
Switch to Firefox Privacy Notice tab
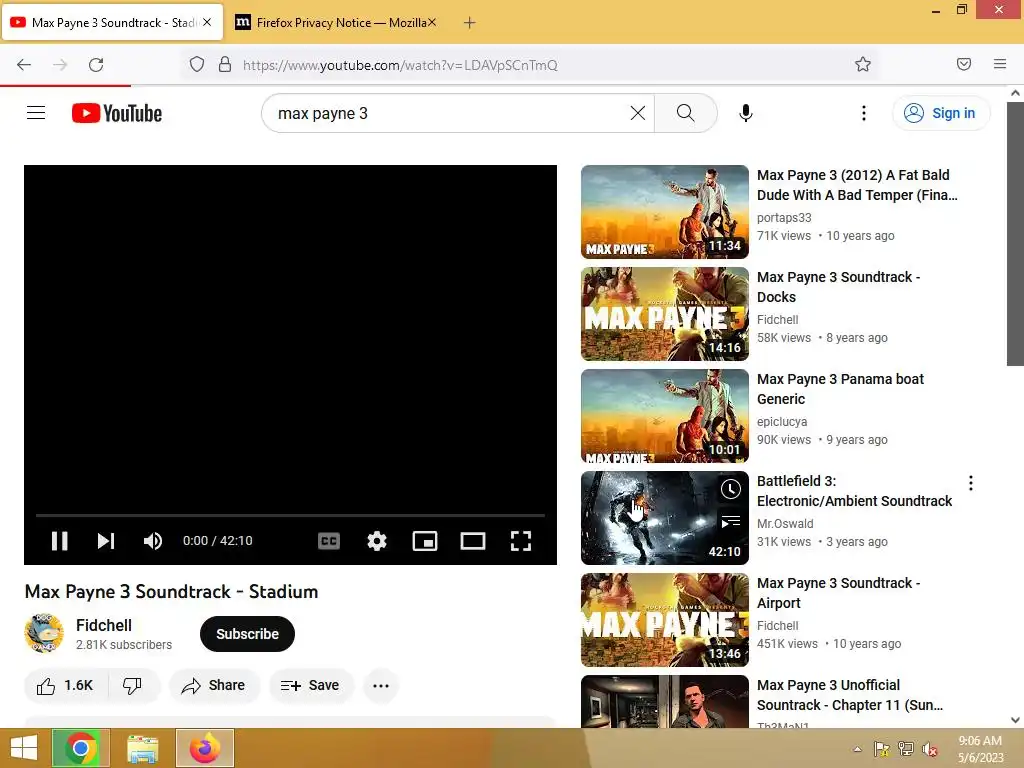point(335,23)
